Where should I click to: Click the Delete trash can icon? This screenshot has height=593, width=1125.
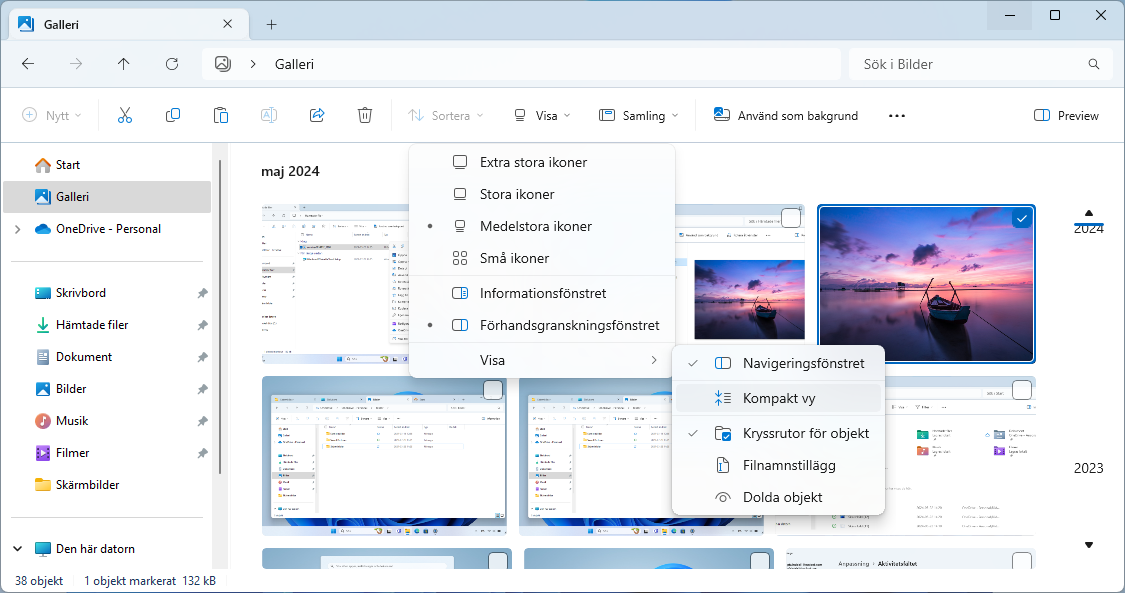(365, 115)
